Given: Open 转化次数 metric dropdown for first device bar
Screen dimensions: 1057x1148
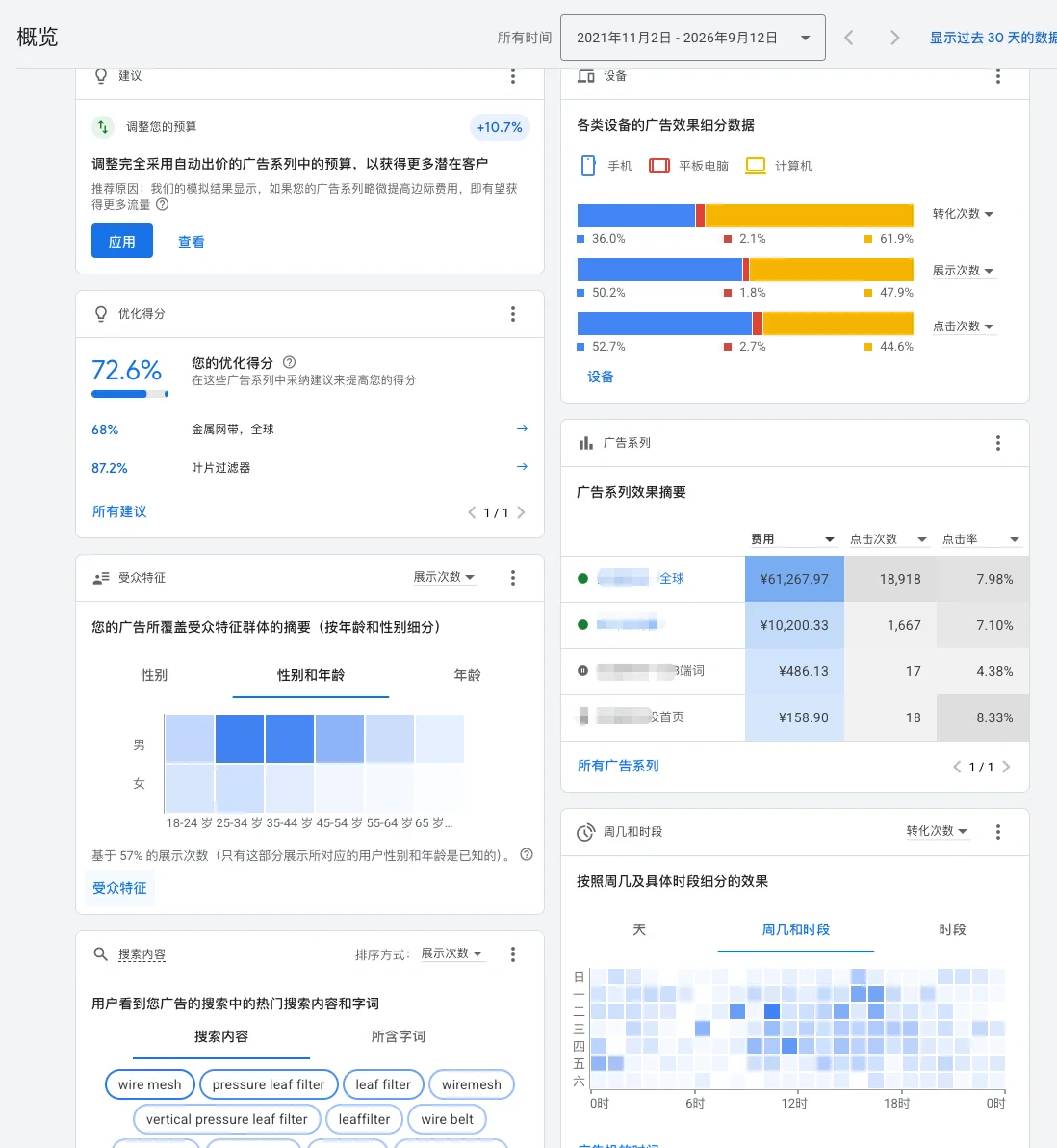Looking at the screenshot, I should pos(963,214).
